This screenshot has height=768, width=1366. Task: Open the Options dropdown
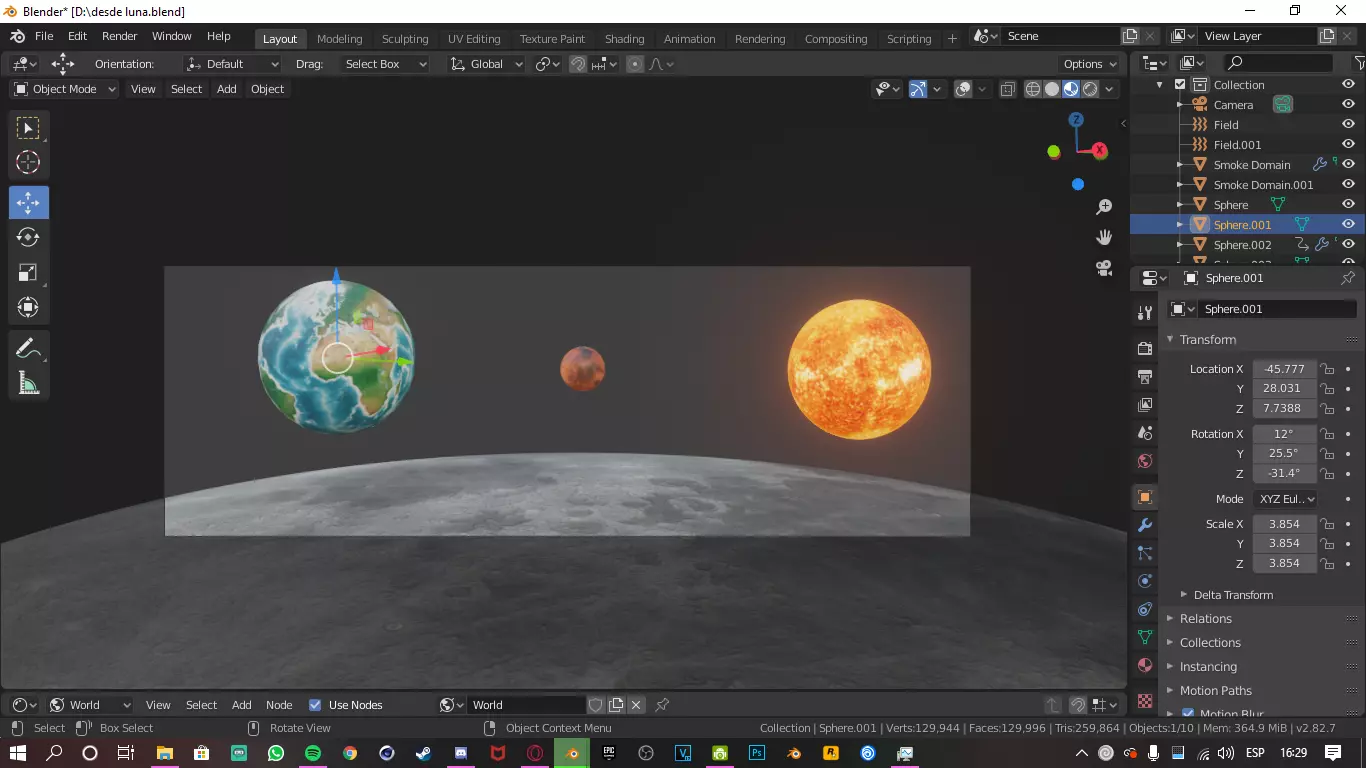[1090, 64]
